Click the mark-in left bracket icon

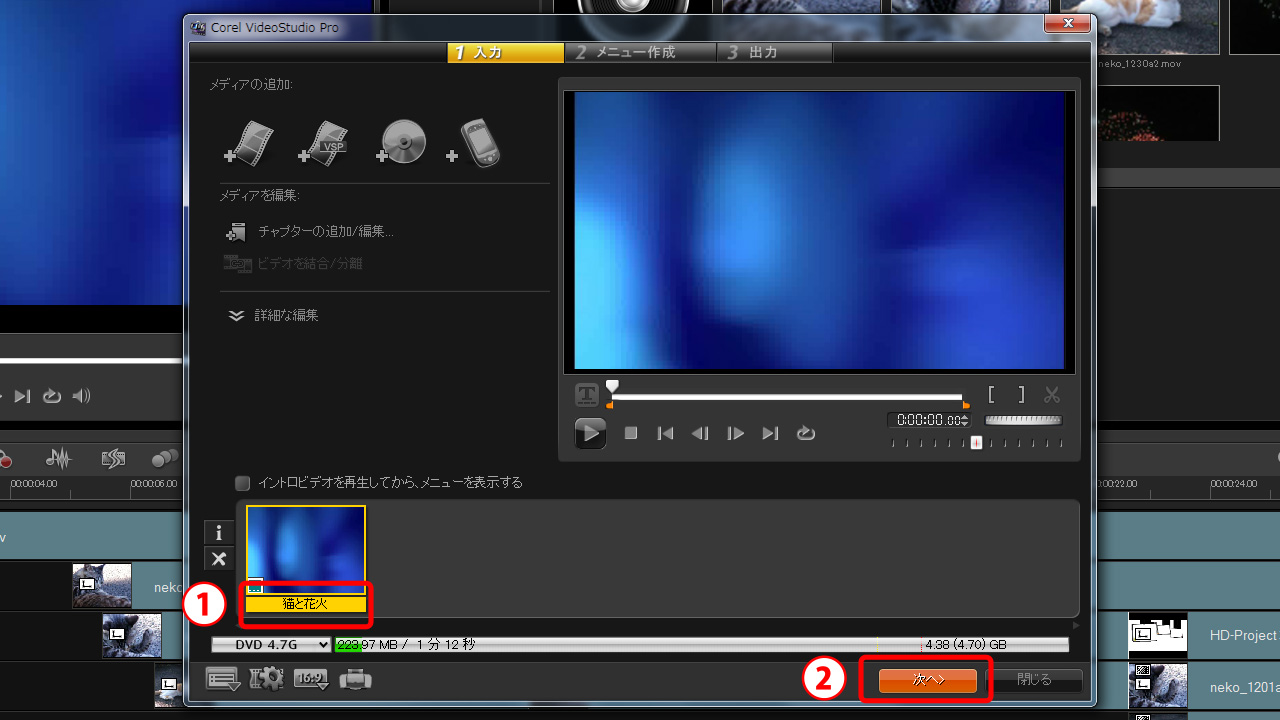[990, 395]
